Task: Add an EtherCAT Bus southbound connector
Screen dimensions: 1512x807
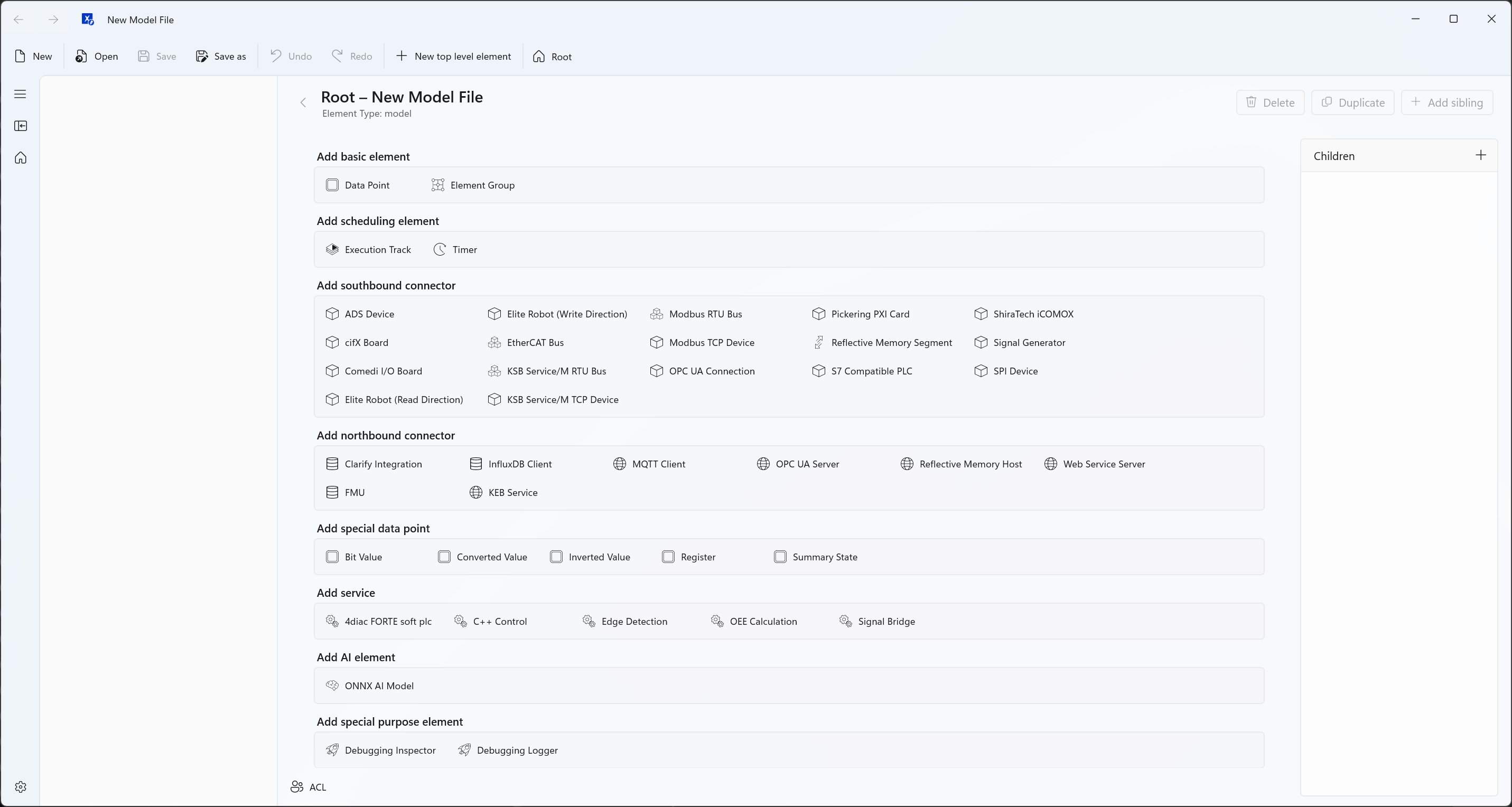Action: (526, 342)
